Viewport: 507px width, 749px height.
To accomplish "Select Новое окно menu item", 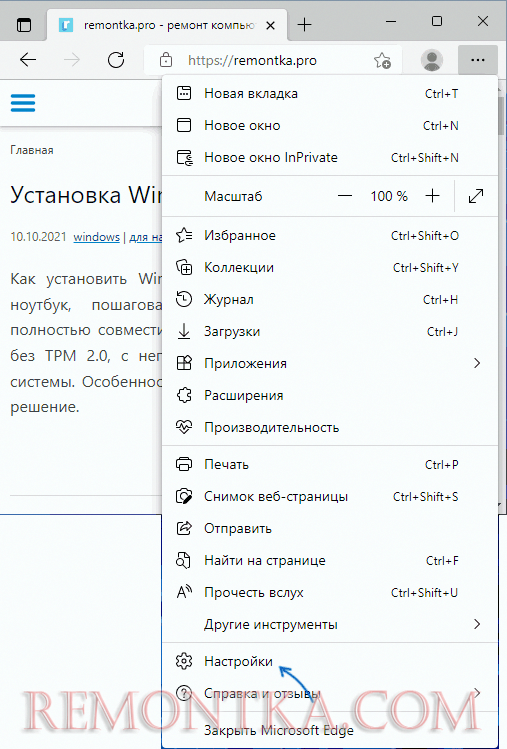I will 330,126.
